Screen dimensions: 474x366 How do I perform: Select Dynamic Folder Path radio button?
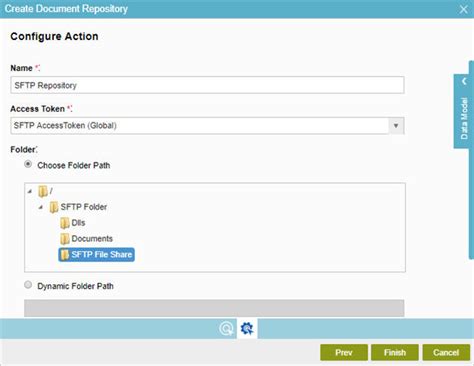click(28, 285)
